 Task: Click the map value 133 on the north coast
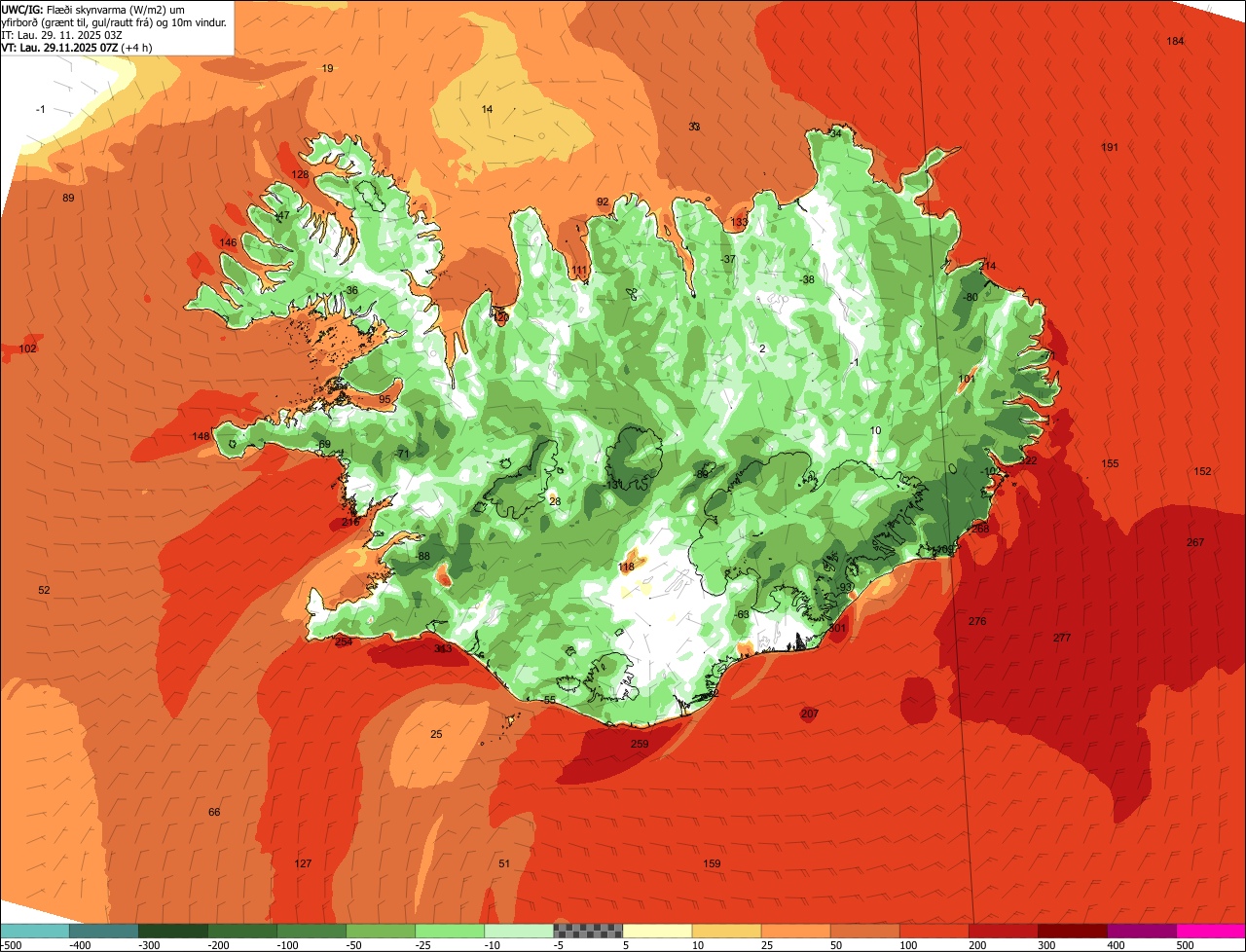point(740,222)
